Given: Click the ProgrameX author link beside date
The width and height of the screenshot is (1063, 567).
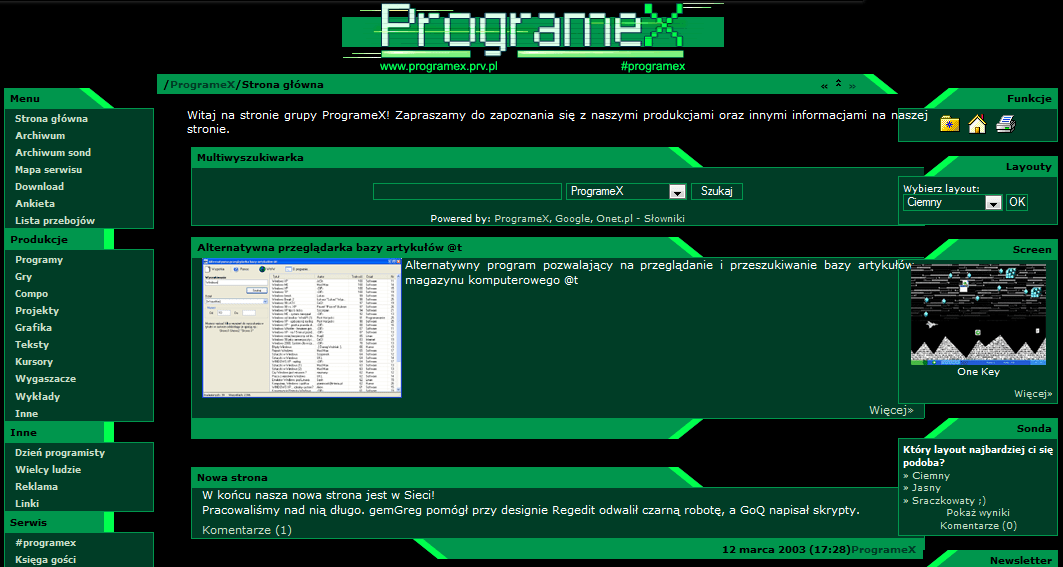Looking at the screenshot, I should coord(884,549).
